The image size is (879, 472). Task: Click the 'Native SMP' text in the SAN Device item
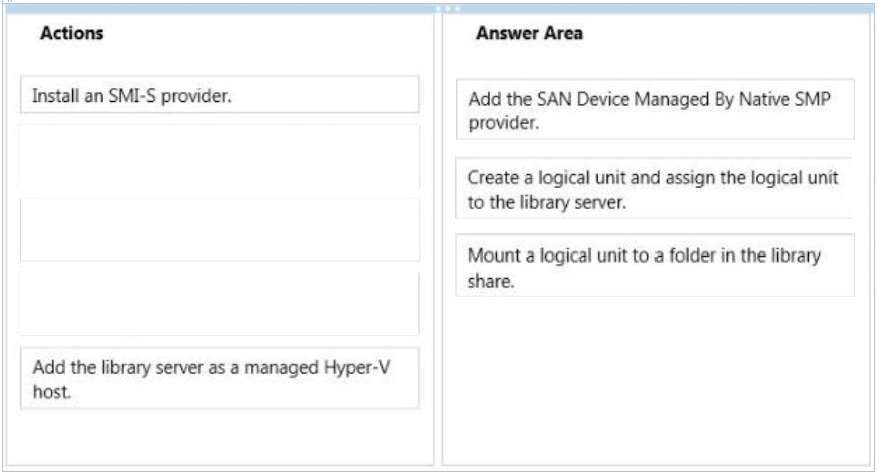785,99
